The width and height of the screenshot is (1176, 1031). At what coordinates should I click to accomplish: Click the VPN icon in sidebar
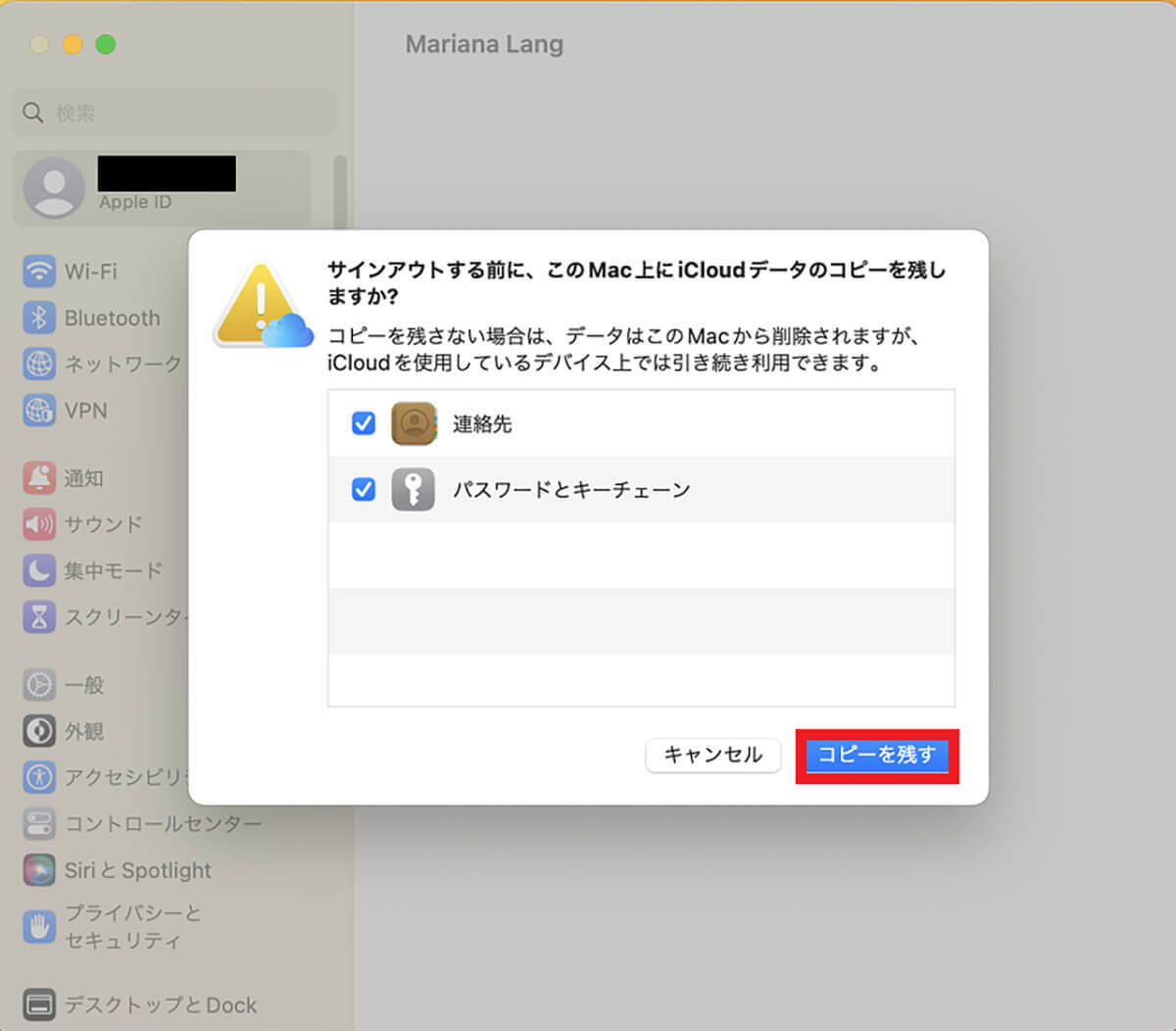(x=39, y=411)
